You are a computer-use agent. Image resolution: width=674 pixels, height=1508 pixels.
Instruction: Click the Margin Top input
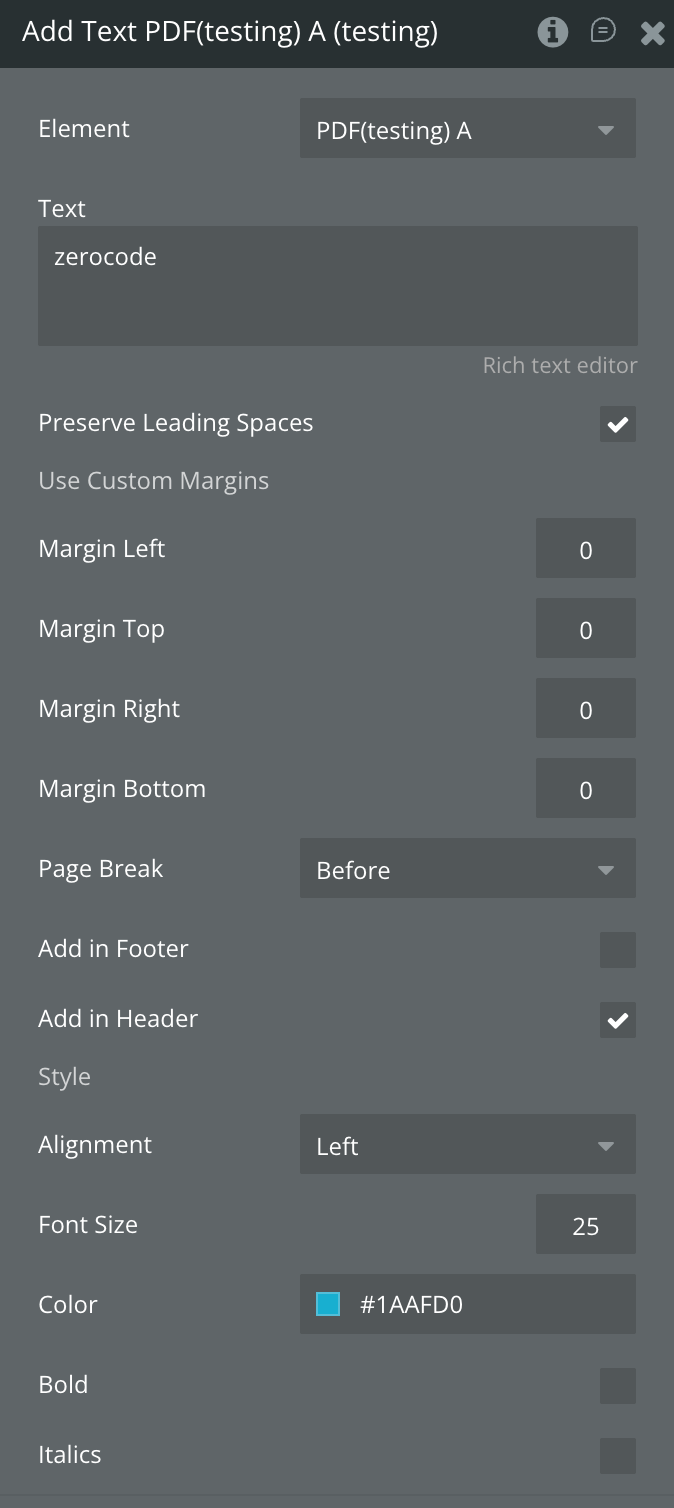coord(585,630)
